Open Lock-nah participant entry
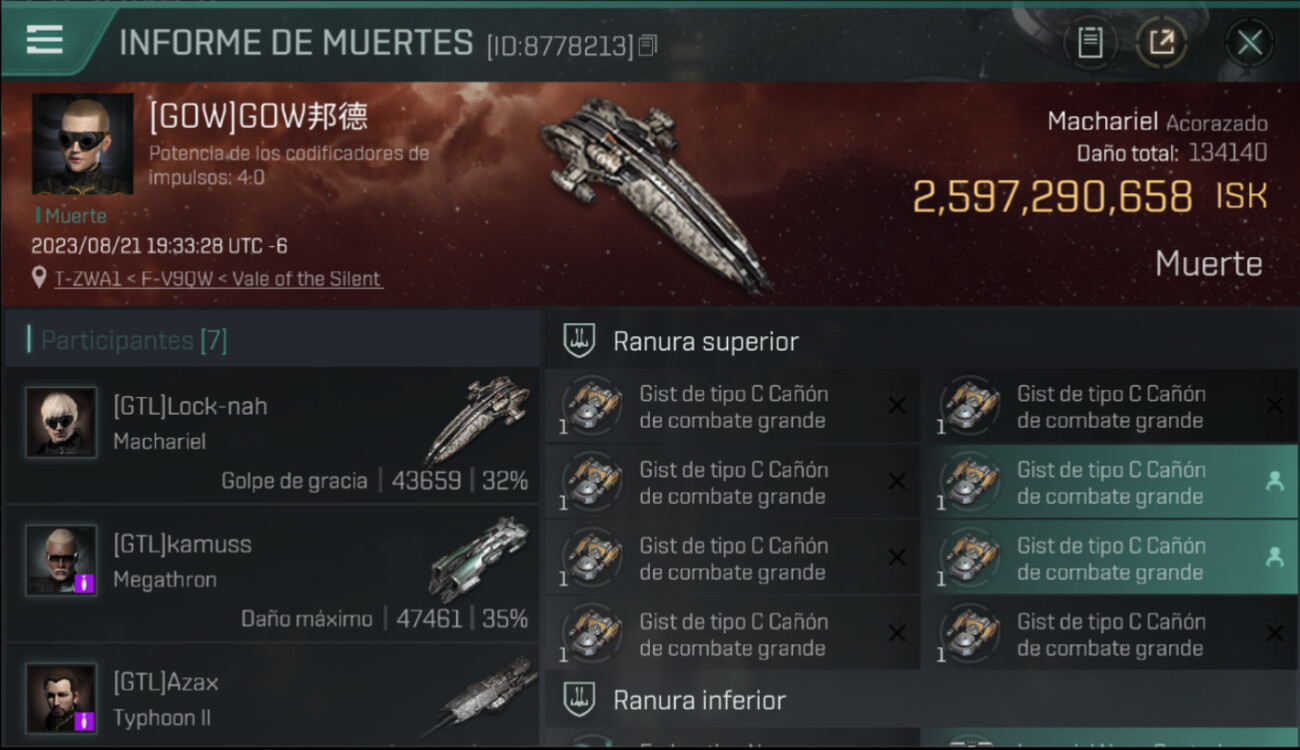The image size is (1300, 750). [272, 435]
